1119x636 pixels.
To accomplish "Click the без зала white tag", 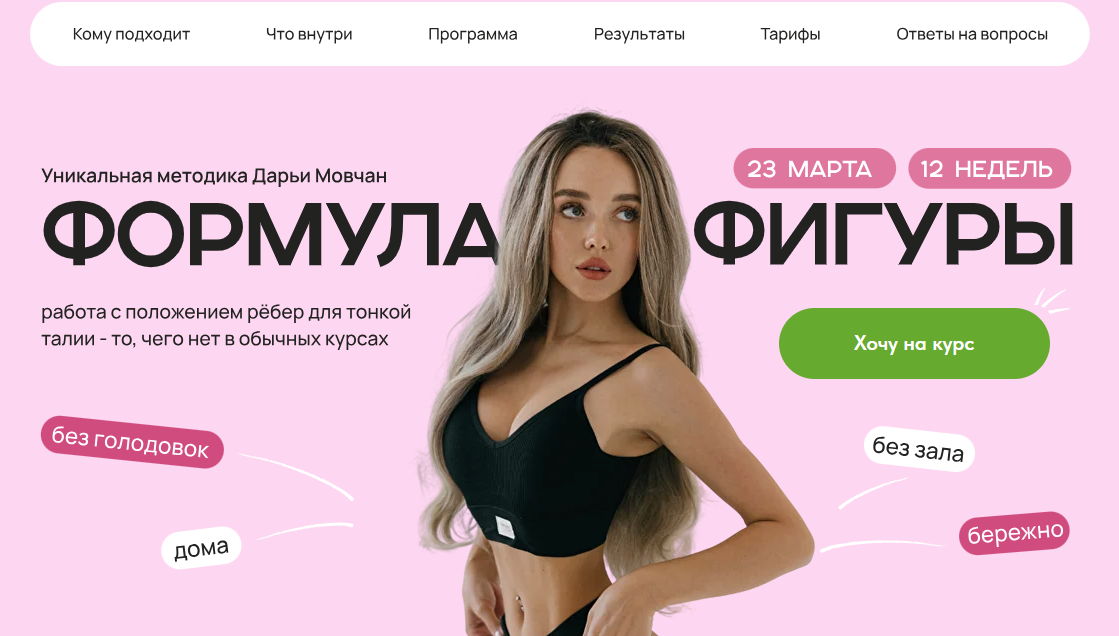I will click(x=918, y=450).
